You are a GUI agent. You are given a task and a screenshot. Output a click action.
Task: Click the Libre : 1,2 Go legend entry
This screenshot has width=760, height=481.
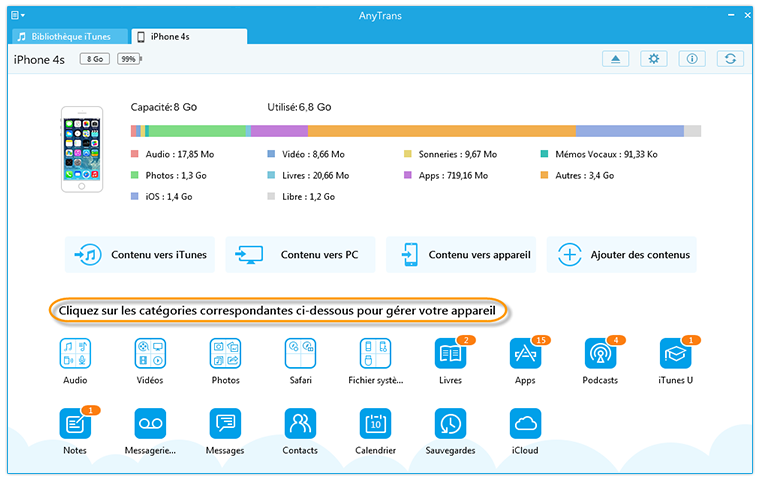[301, 197]
